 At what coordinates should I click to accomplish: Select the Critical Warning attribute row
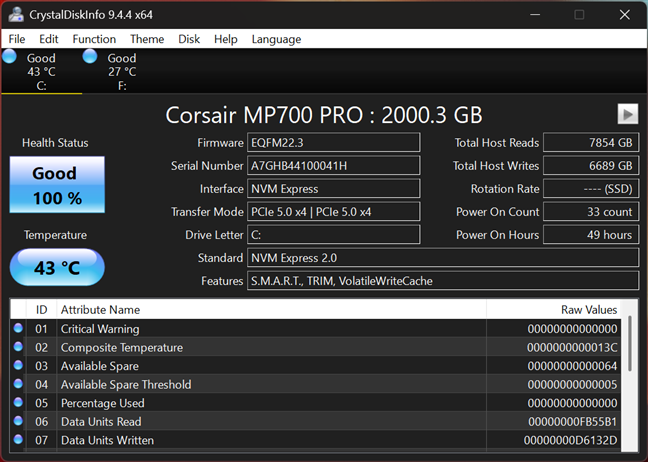pos(316,329)
